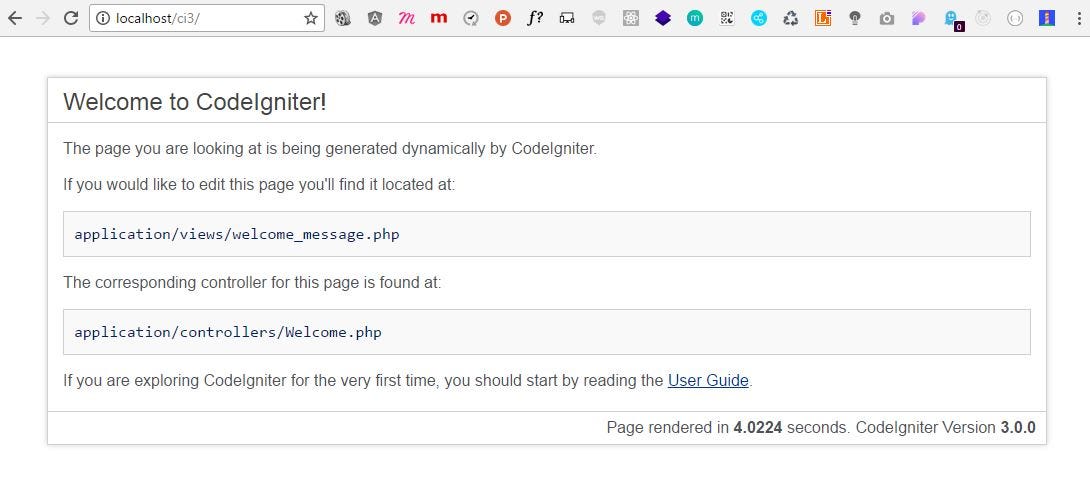This screenshot has width=1090, height=480.
Task: Click the render time value 4.0224
Action: (x=758, y=427)
